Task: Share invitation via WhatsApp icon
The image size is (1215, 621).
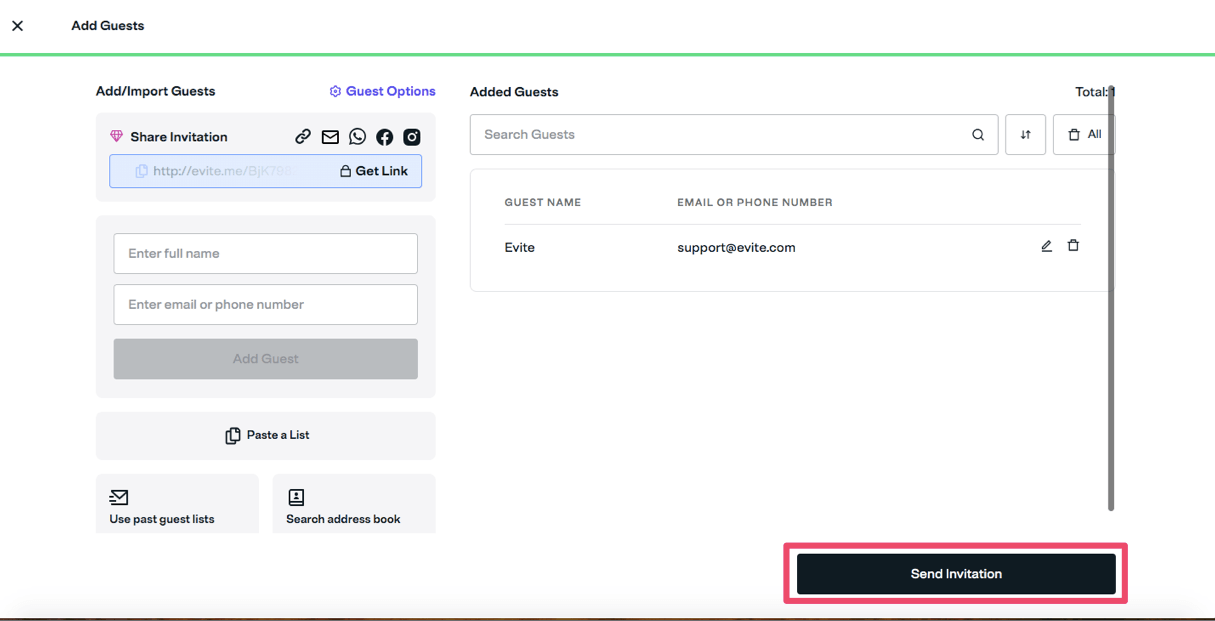Action: [357, 137]
